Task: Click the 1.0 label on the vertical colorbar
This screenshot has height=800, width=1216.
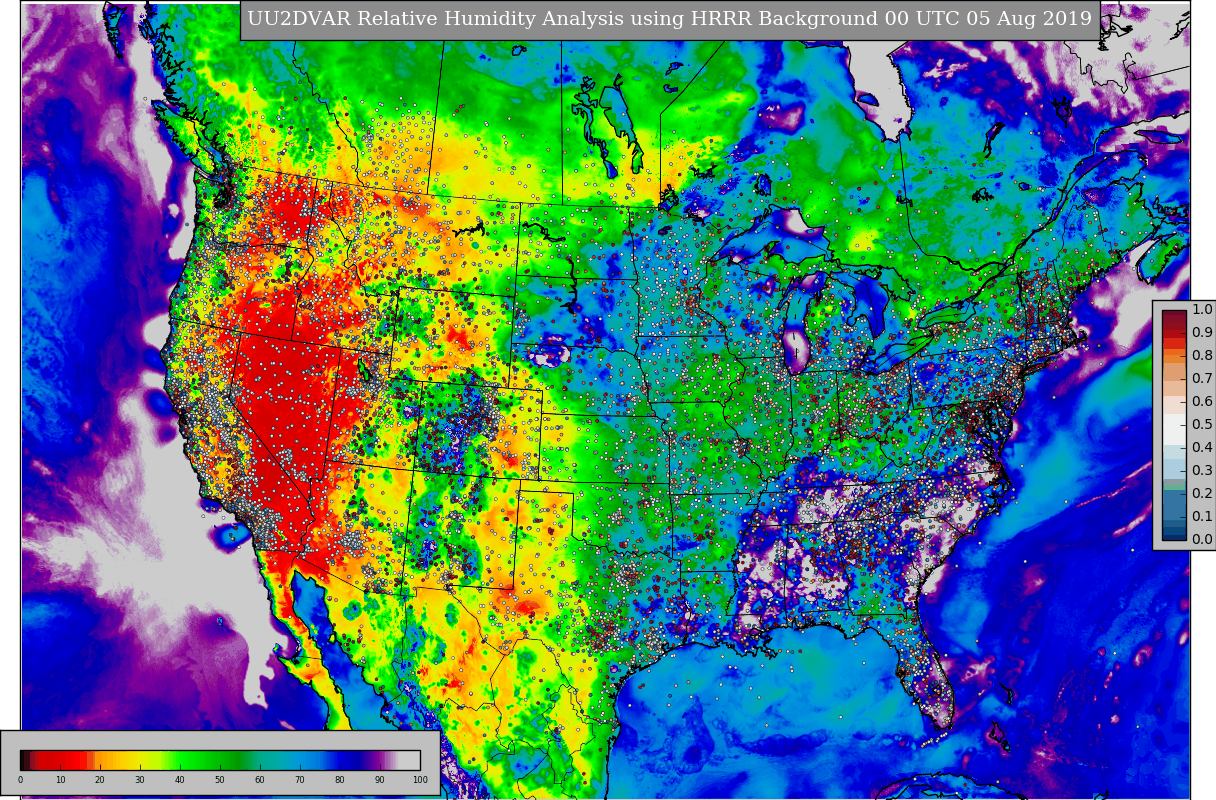Action: click(1202, 310)
